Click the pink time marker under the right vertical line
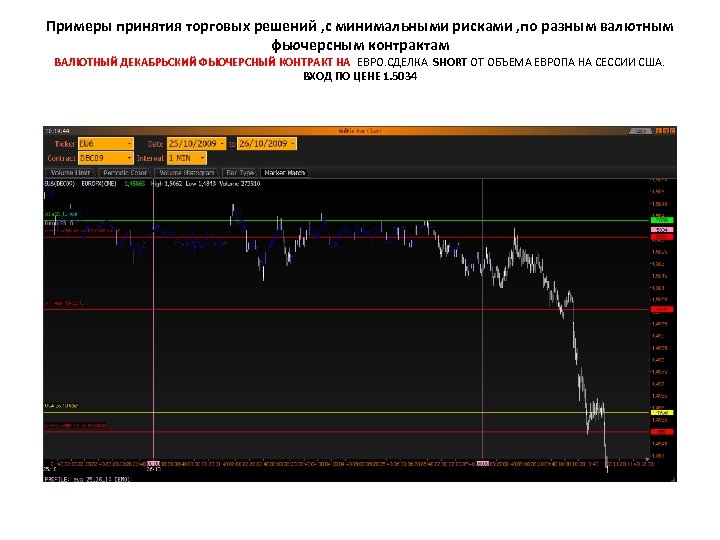Screen dimensions: 720x540 [483, 464]
